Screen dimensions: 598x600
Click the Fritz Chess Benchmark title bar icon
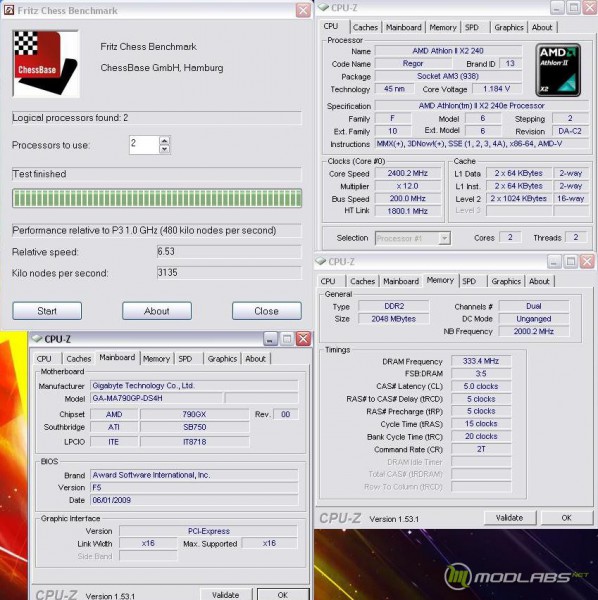(8, 10)
